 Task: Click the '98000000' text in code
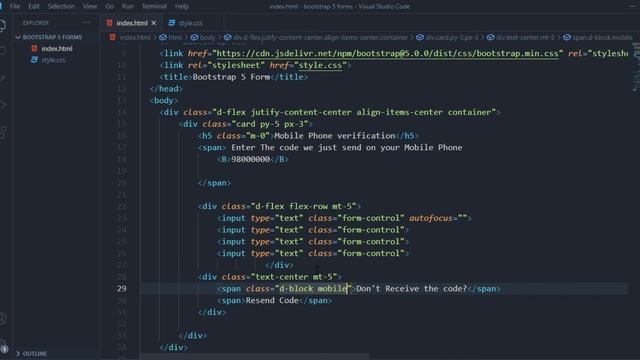pyautogui.click(x=250, y=159)
